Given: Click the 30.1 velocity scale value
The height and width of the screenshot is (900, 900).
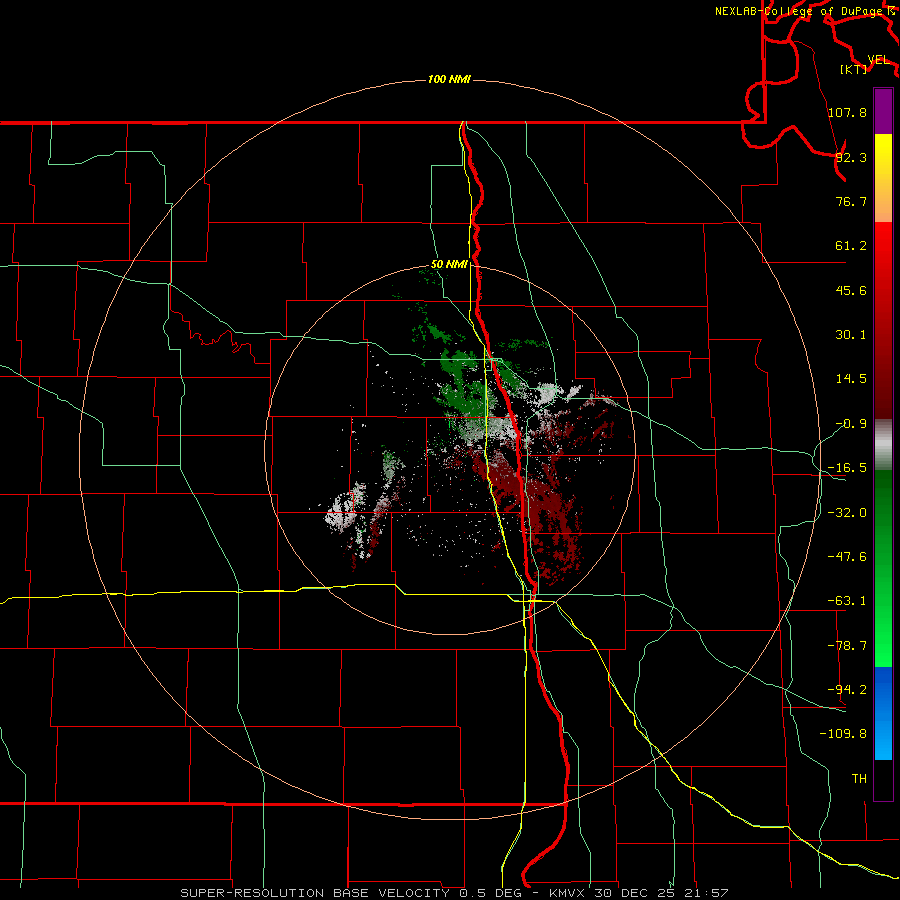Looking at the screenshot, I should tap(851, 335).
